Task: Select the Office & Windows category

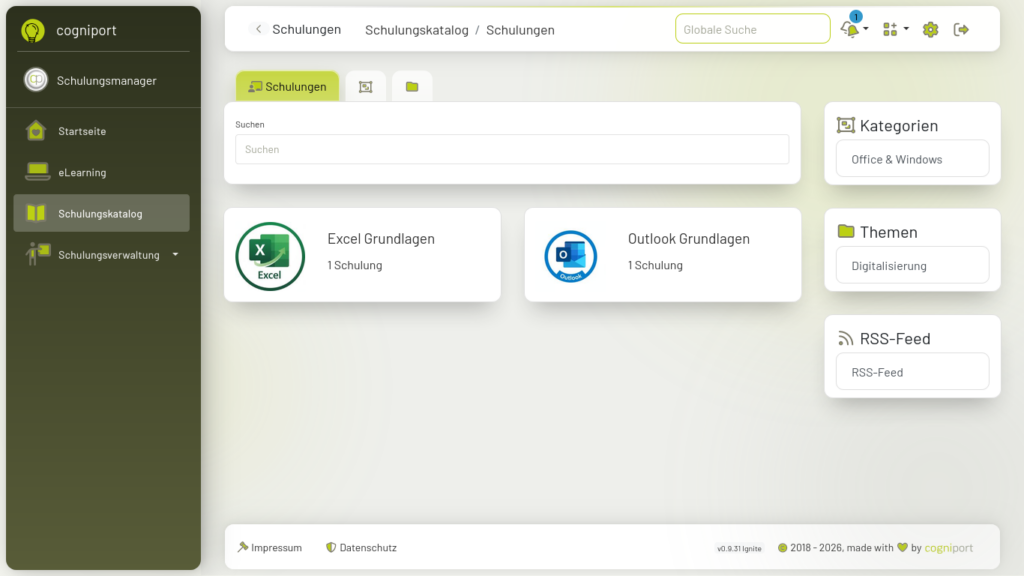Action: click(912, 159)
